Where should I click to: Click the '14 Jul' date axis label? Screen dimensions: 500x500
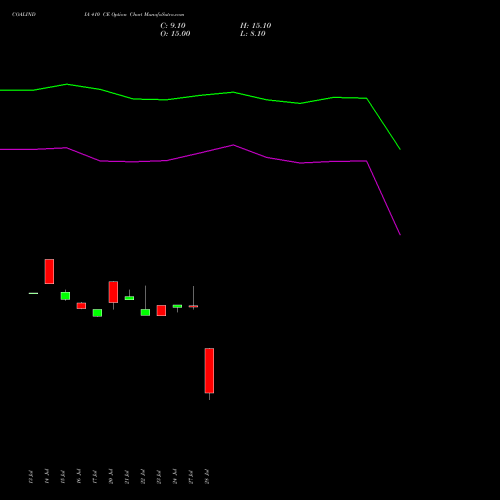(x=47, y=477)
